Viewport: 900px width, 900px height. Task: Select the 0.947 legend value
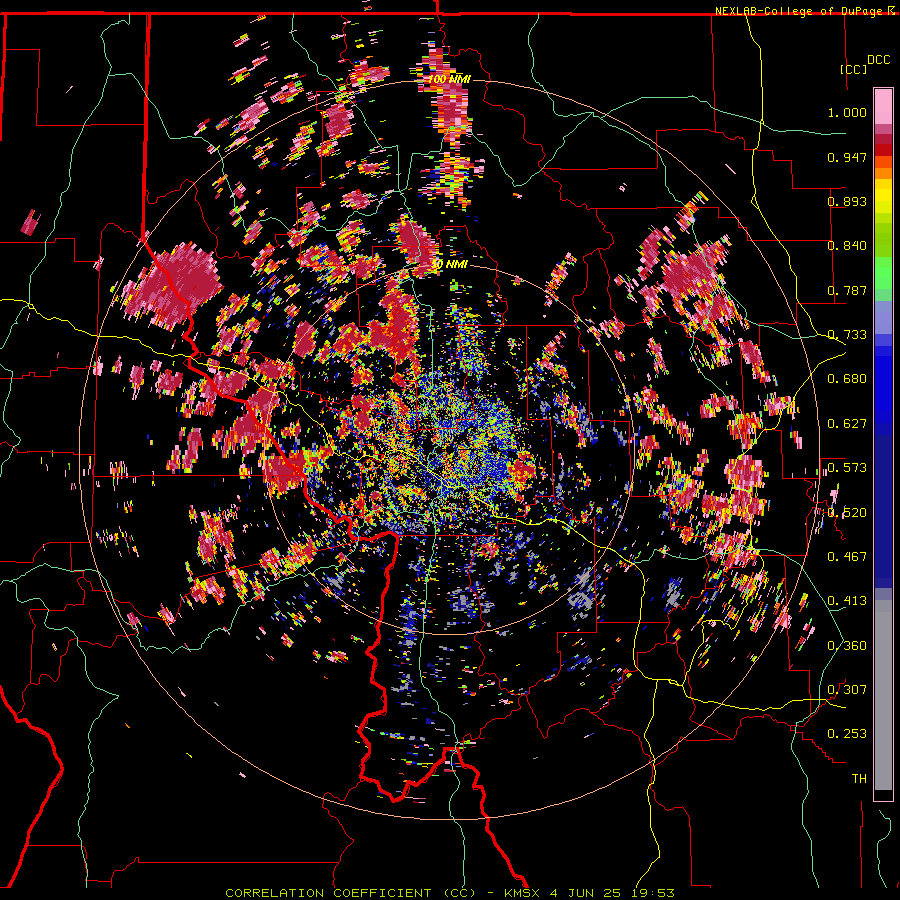(847, 157)
